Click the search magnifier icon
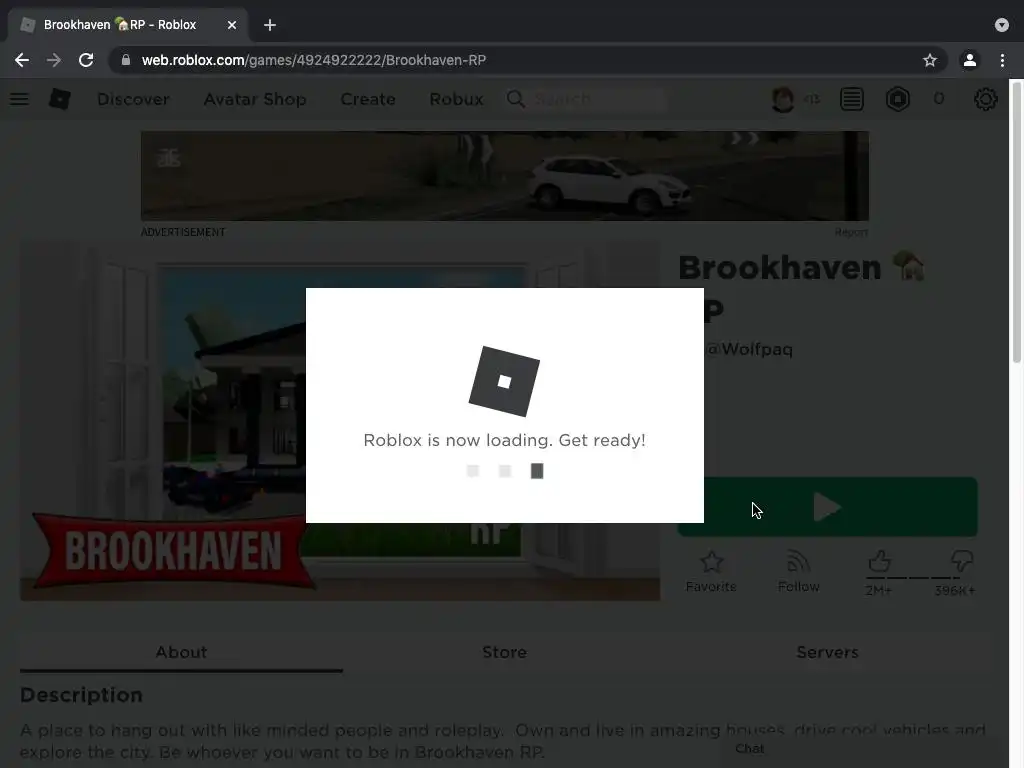This screenshot has width=1024, height=768. 516,99
